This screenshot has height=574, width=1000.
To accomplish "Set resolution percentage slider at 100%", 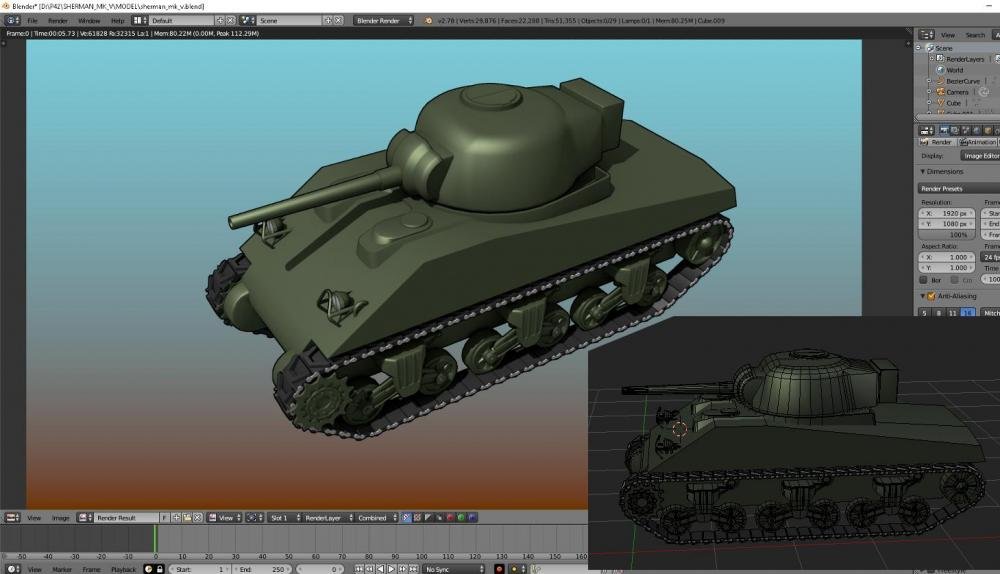I will coord(948,234).
